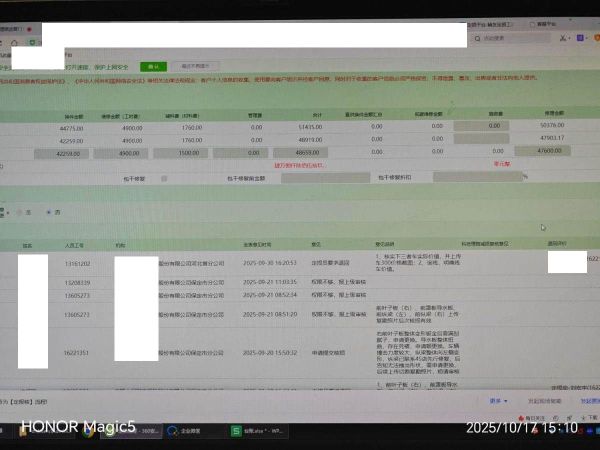Screen dimensions: 600x450
Task: Click the 人员工号 column header
Action: pos(77,243)
